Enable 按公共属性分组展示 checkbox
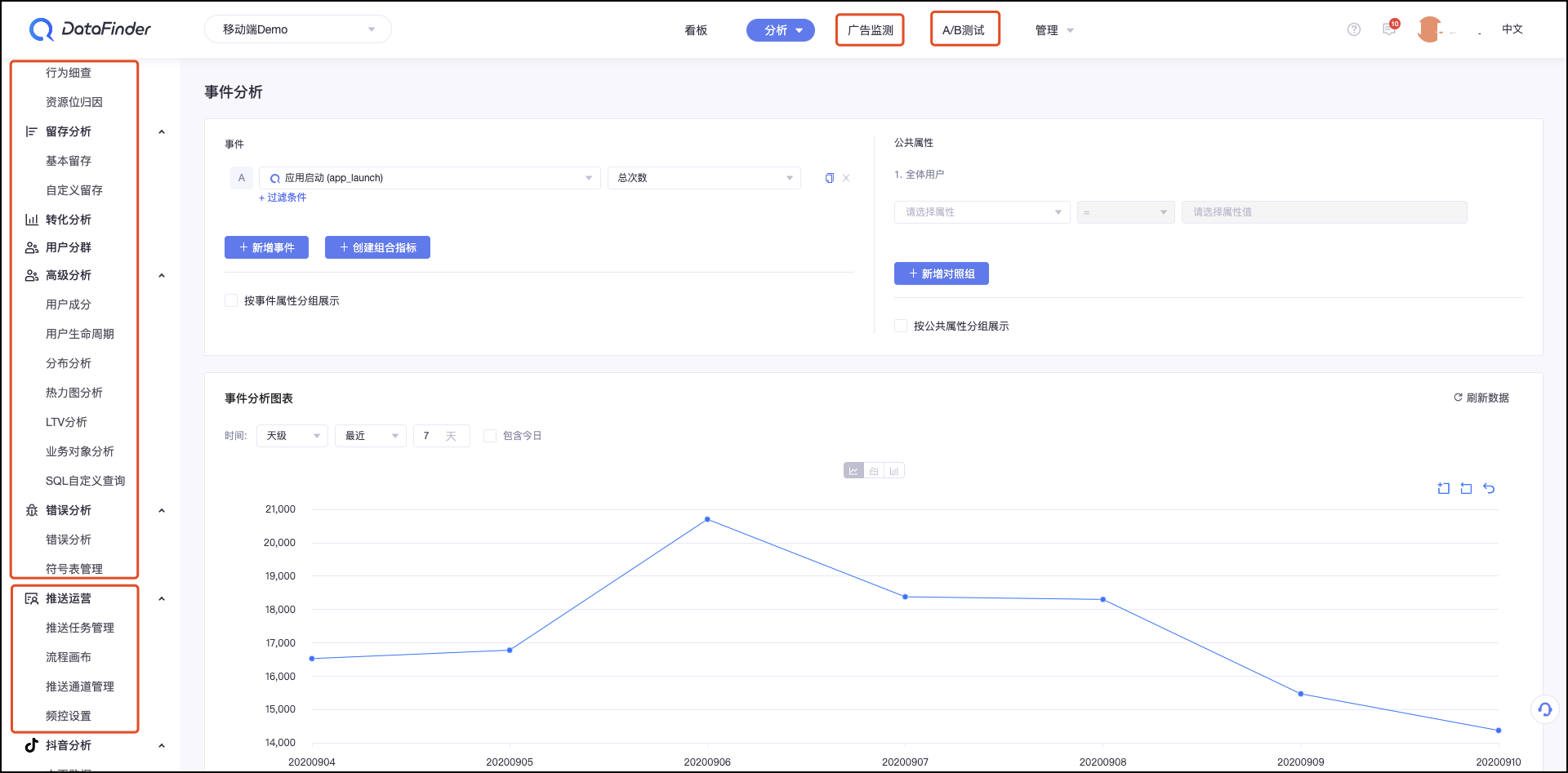This screenshot has width=1568, height=773. [901, 326]
